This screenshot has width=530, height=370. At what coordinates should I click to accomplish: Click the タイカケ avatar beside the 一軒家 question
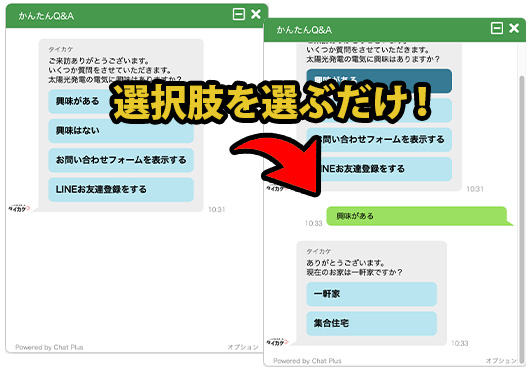(x=277, y=342)
